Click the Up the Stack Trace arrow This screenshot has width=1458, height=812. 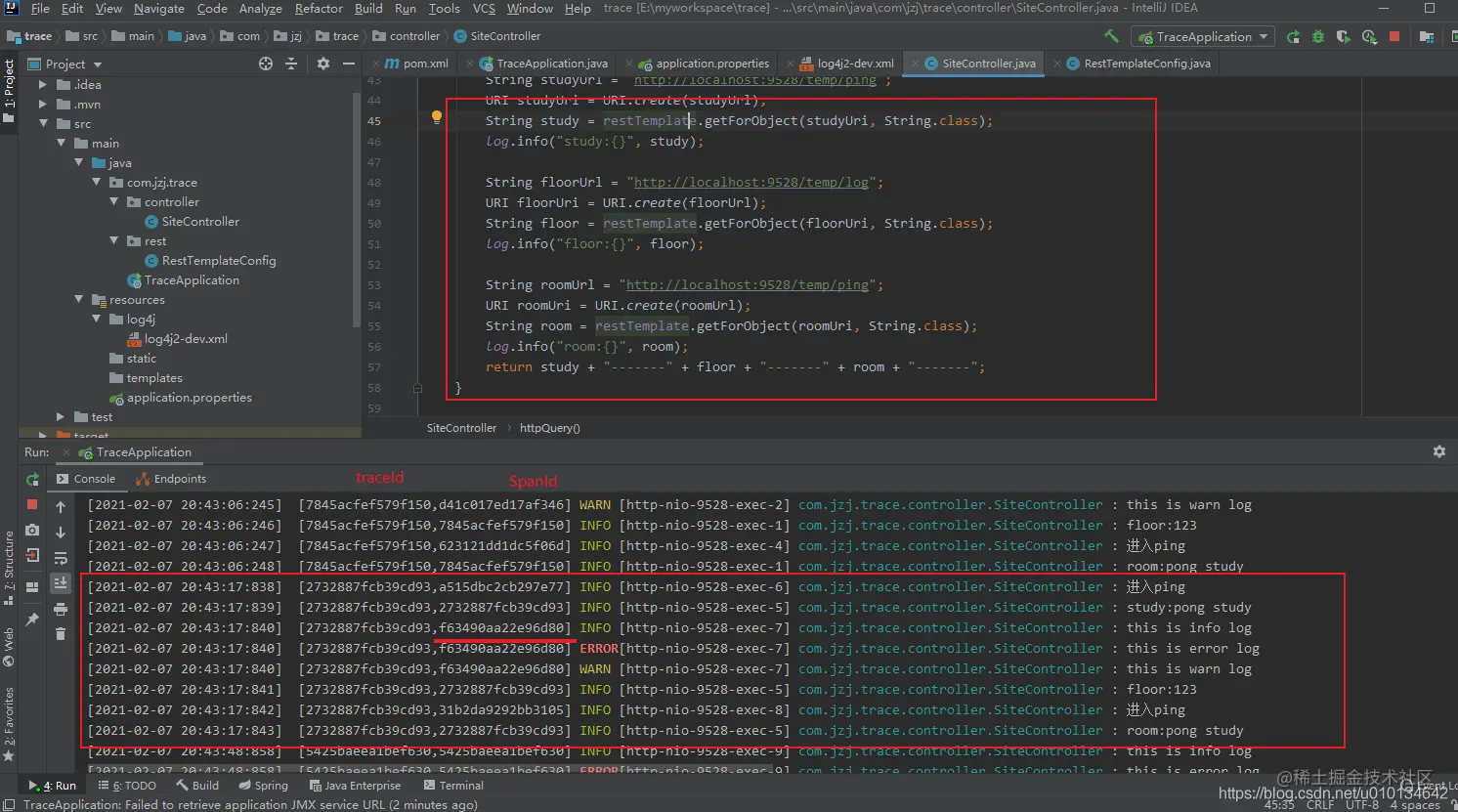pyautogui.click(x=61, y=507)
